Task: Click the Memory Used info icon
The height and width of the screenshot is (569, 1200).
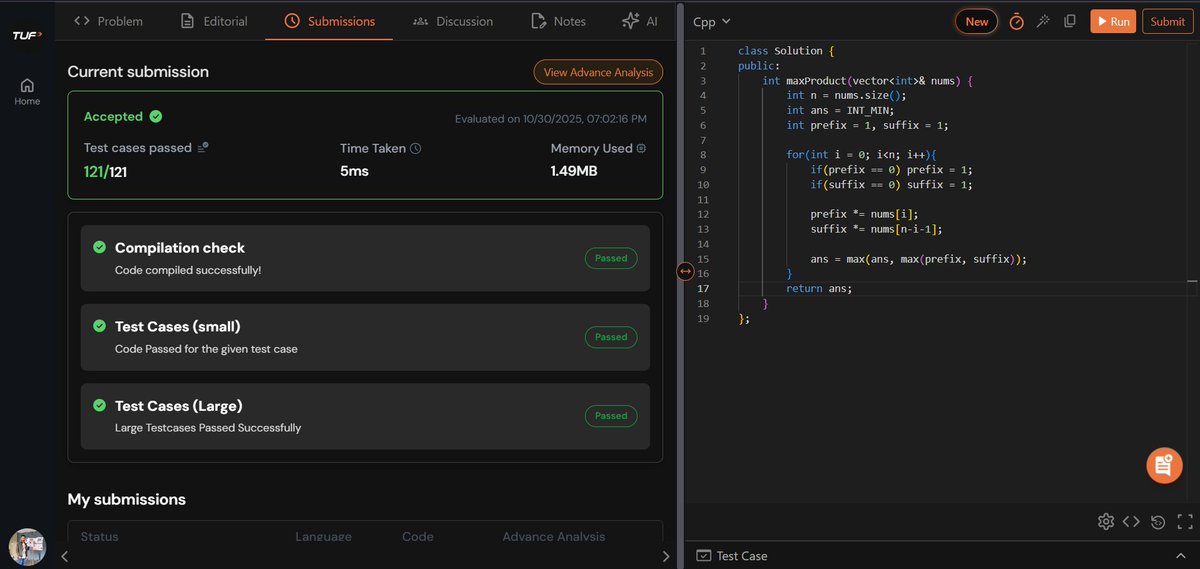Action: point(641,148)
